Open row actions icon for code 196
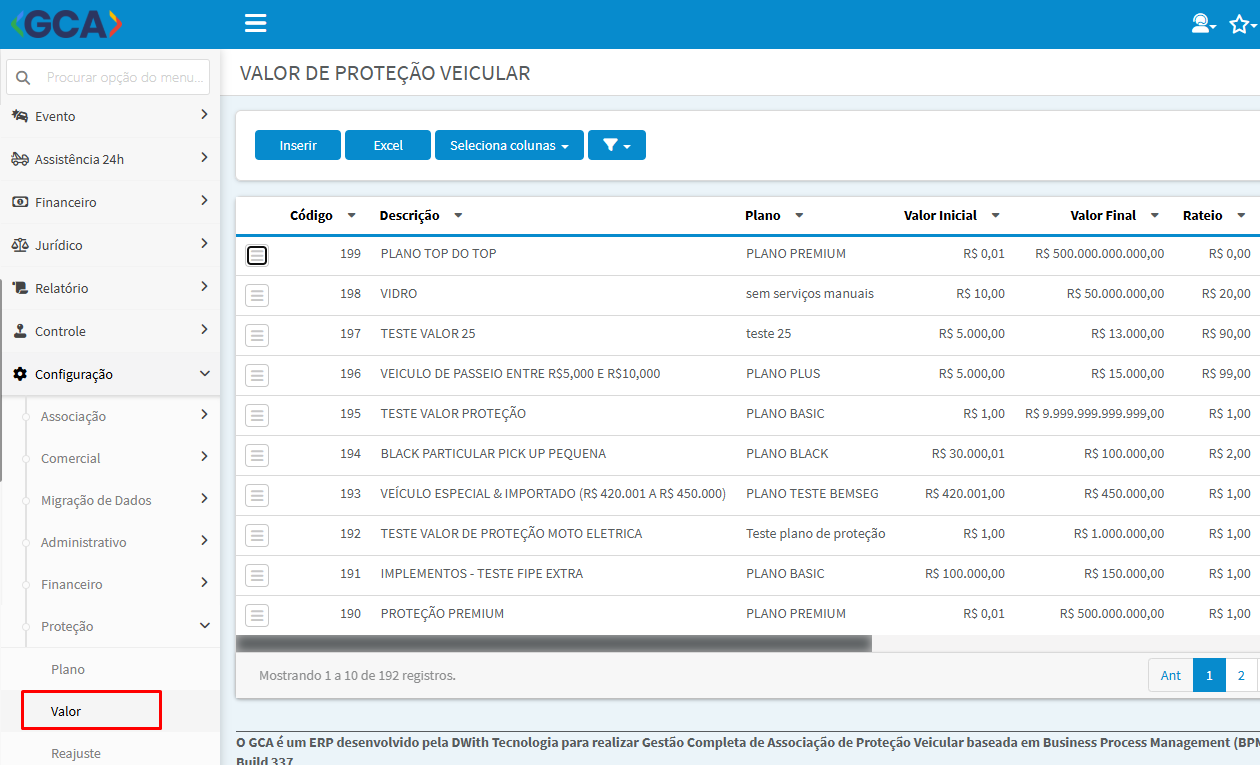 click(257, 375)
